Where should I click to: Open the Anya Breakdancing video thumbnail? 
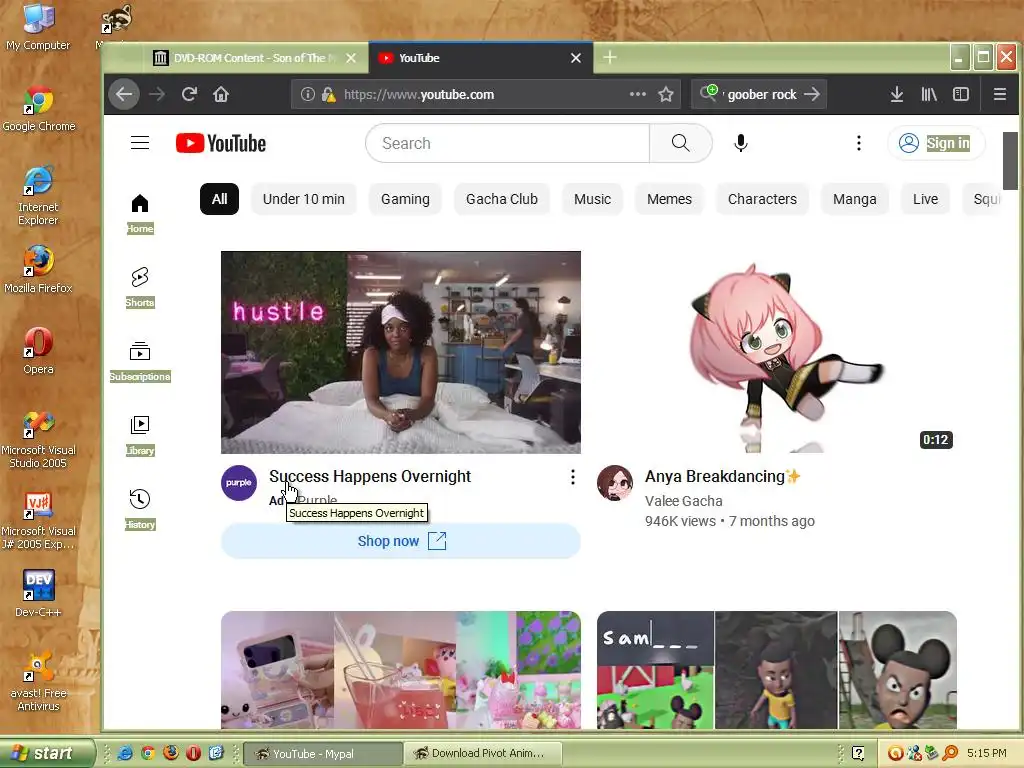pos(777,352)
